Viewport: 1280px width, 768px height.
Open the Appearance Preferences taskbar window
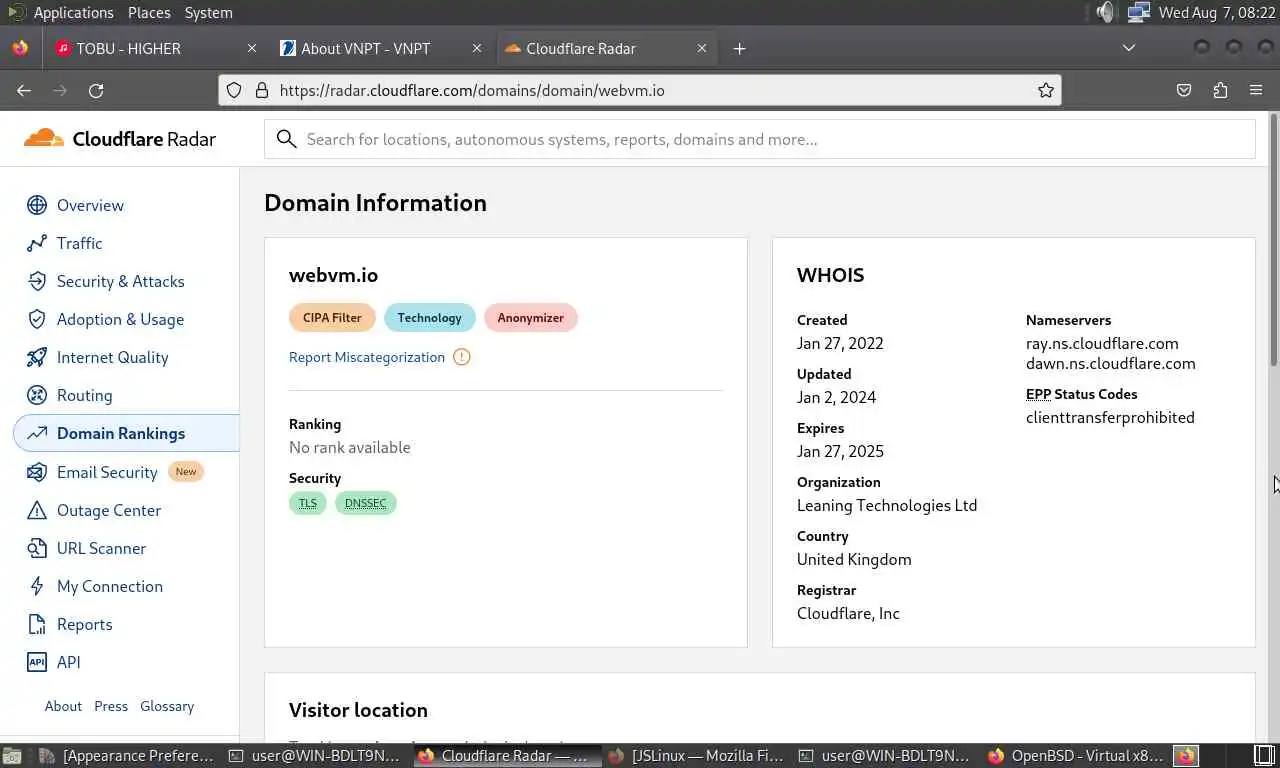[x=129, y=756]
